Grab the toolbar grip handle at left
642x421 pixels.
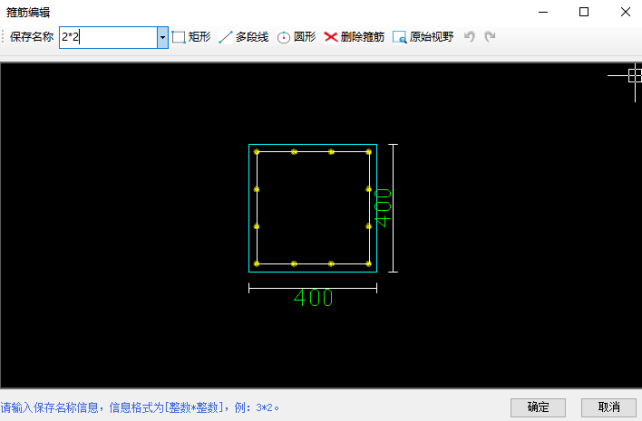tap(4, 37)
